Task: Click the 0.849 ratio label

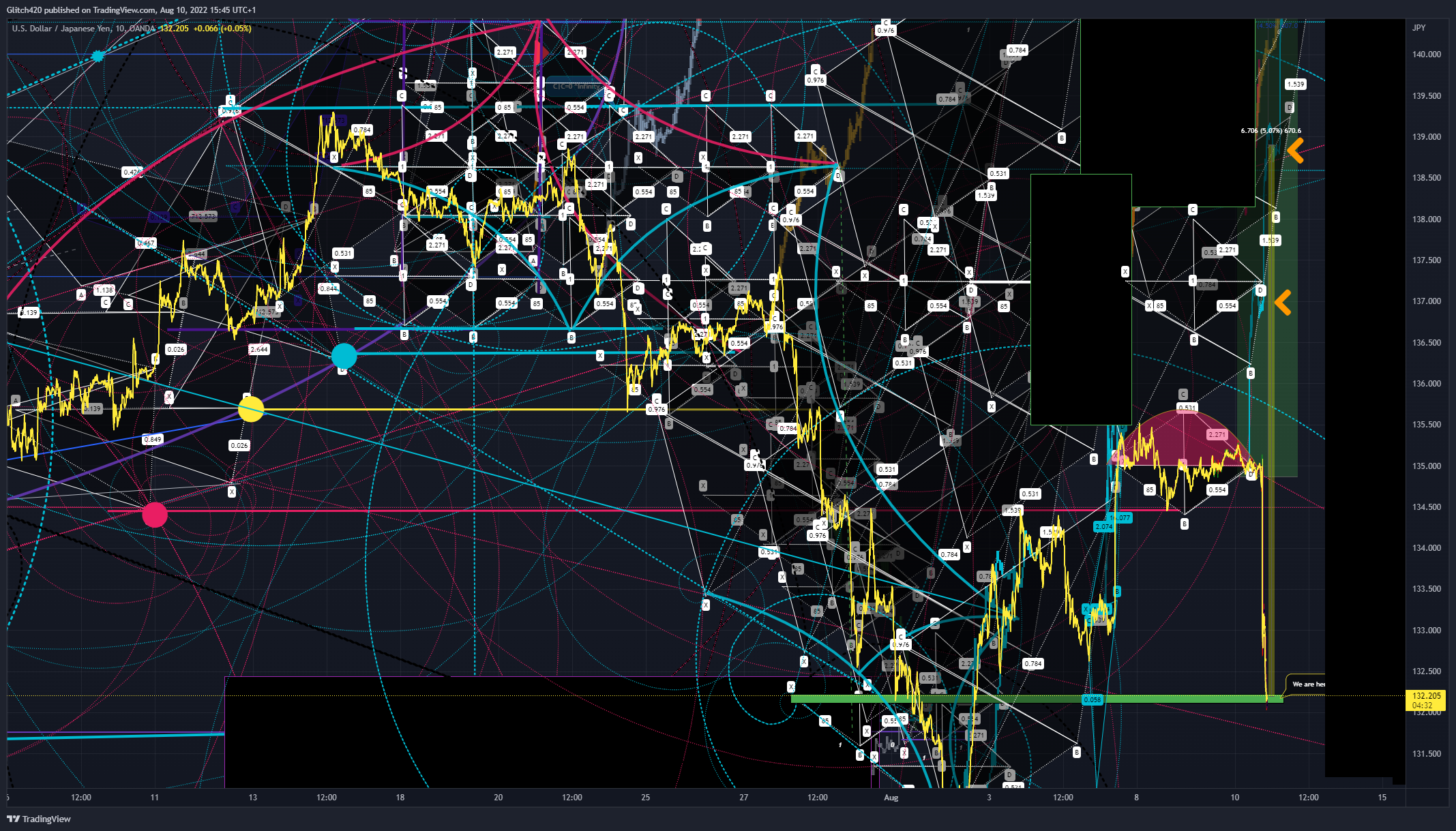Action: point(153,440)
